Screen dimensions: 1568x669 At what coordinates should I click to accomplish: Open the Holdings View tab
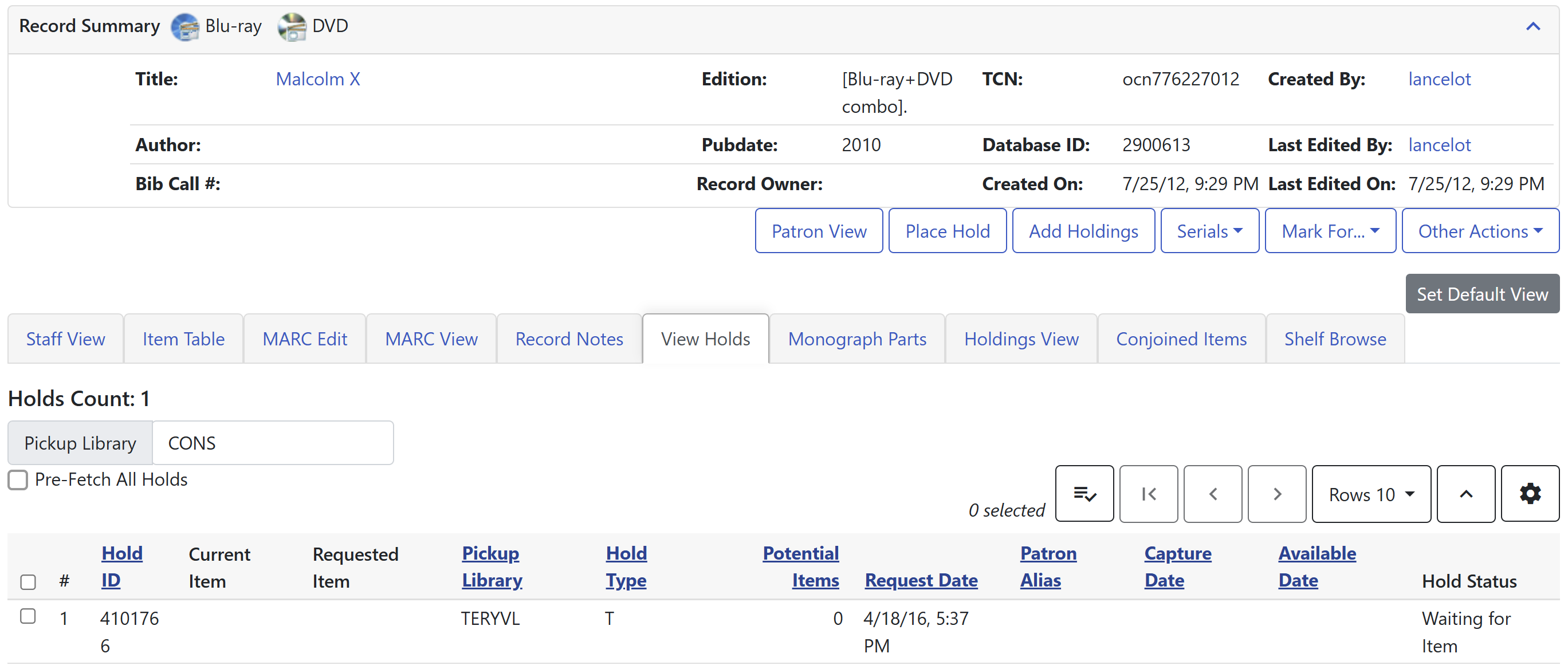[1021, 339]
